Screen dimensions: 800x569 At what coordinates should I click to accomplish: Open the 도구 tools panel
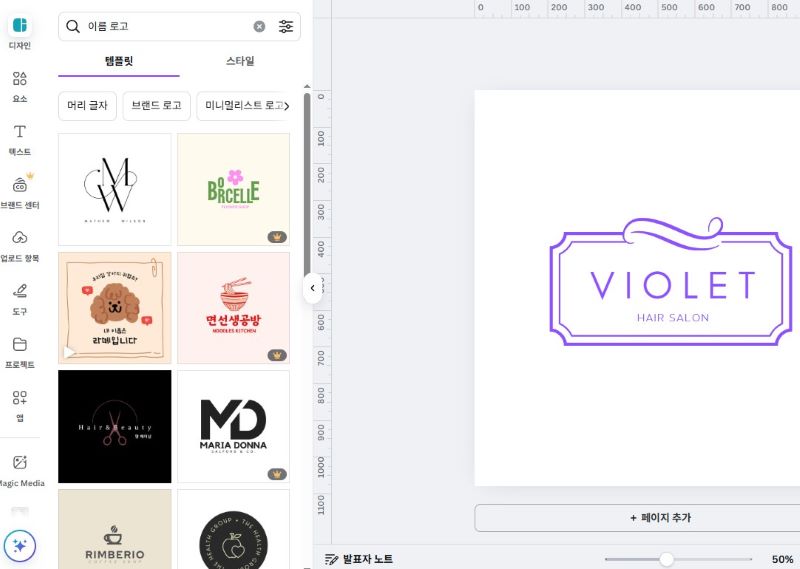(x=20, y=299)
